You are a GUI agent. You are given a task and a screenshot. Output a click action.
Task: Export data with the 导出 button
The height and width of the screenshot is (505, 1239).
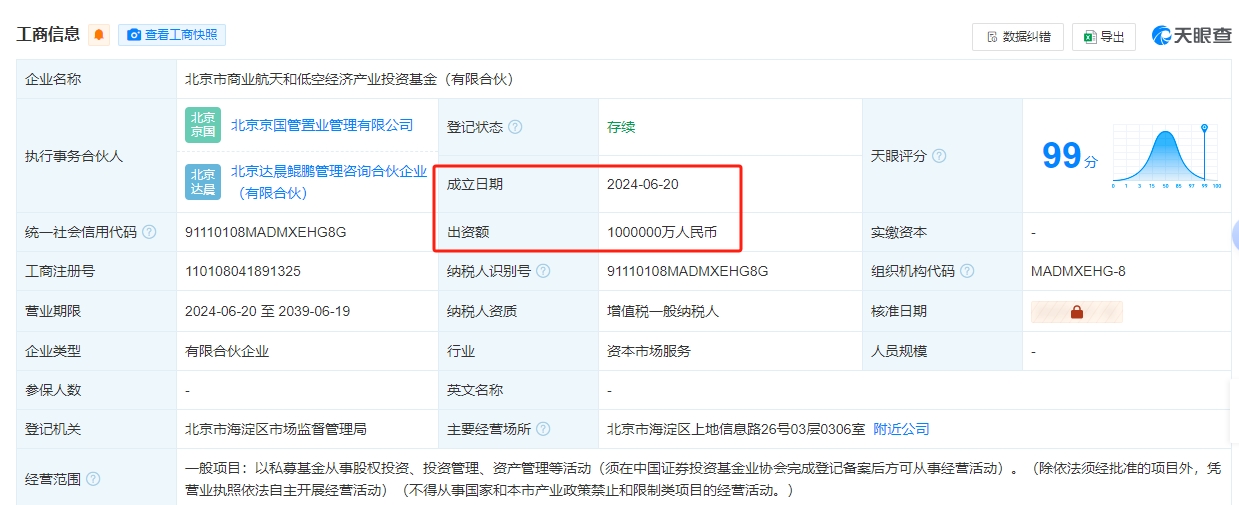point(1104,37)
